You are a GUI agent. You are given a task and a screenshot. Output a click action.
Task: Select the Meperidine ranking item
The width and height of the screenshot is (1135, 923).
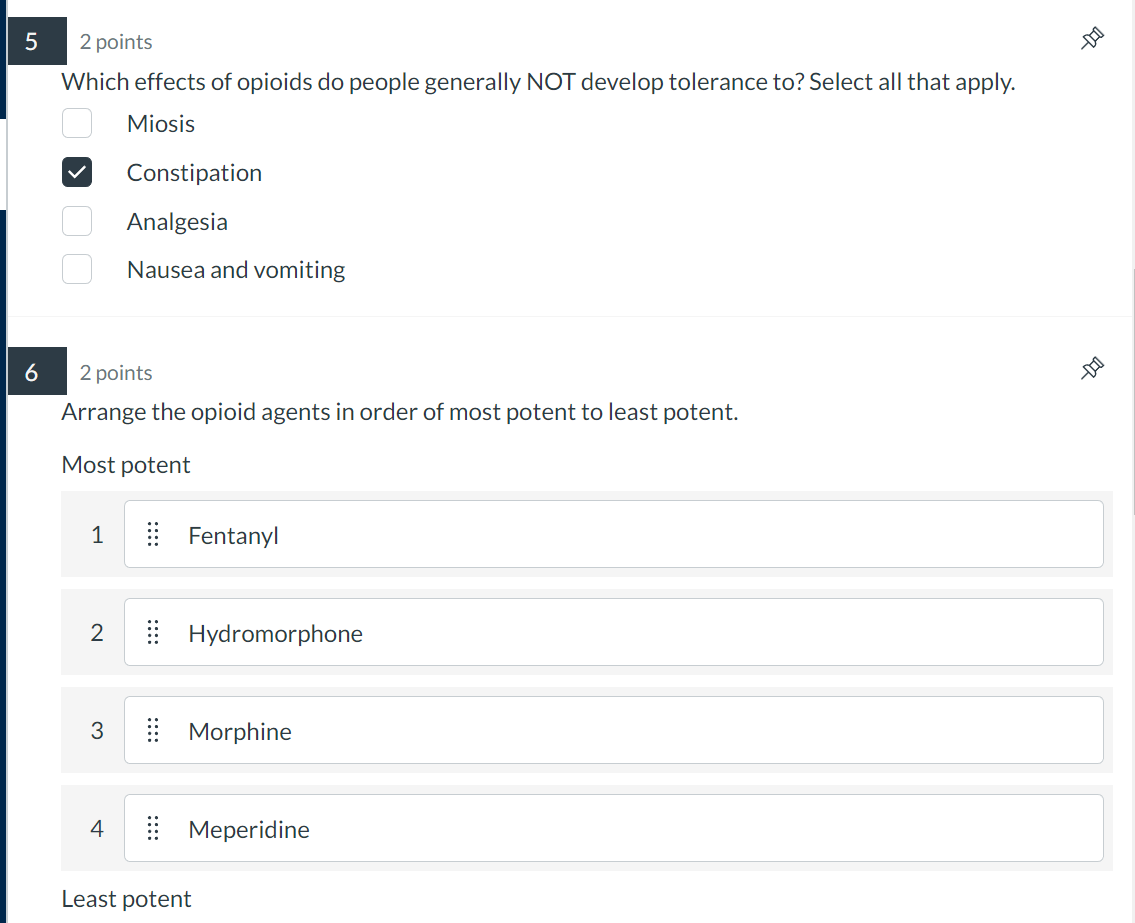613,829
